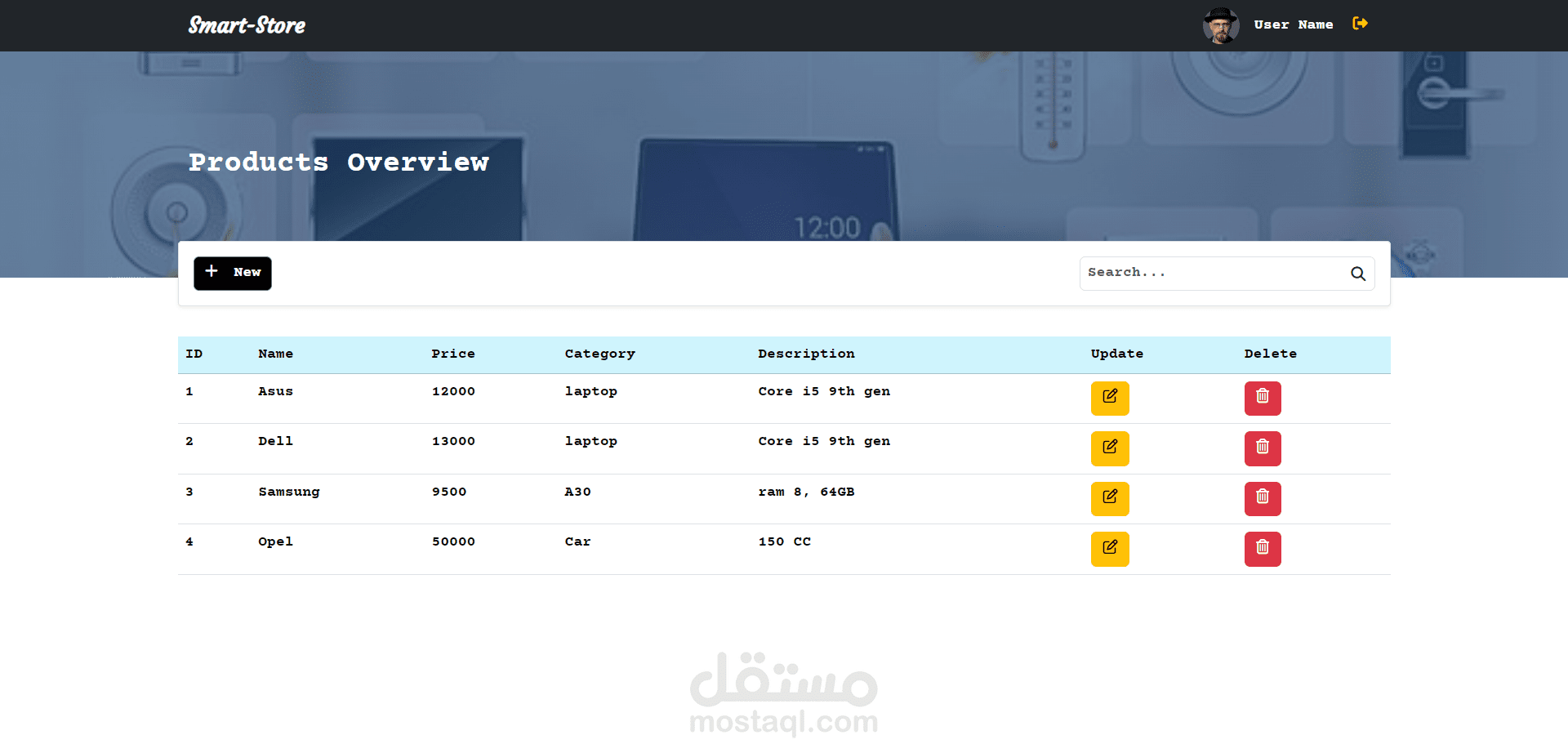Click price value 9500
The image size is (1568, 753).
click(x=449, y=492)
